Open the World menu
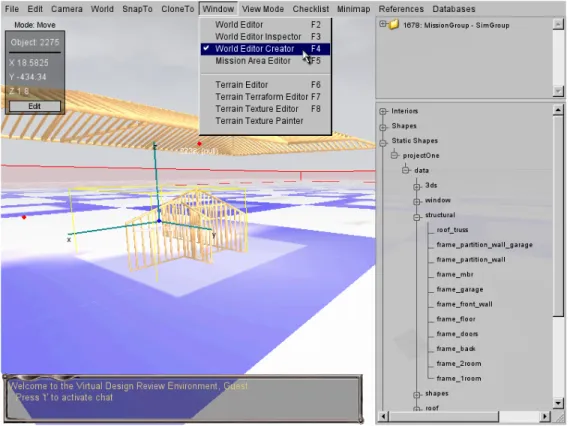 tap(102, 9)
